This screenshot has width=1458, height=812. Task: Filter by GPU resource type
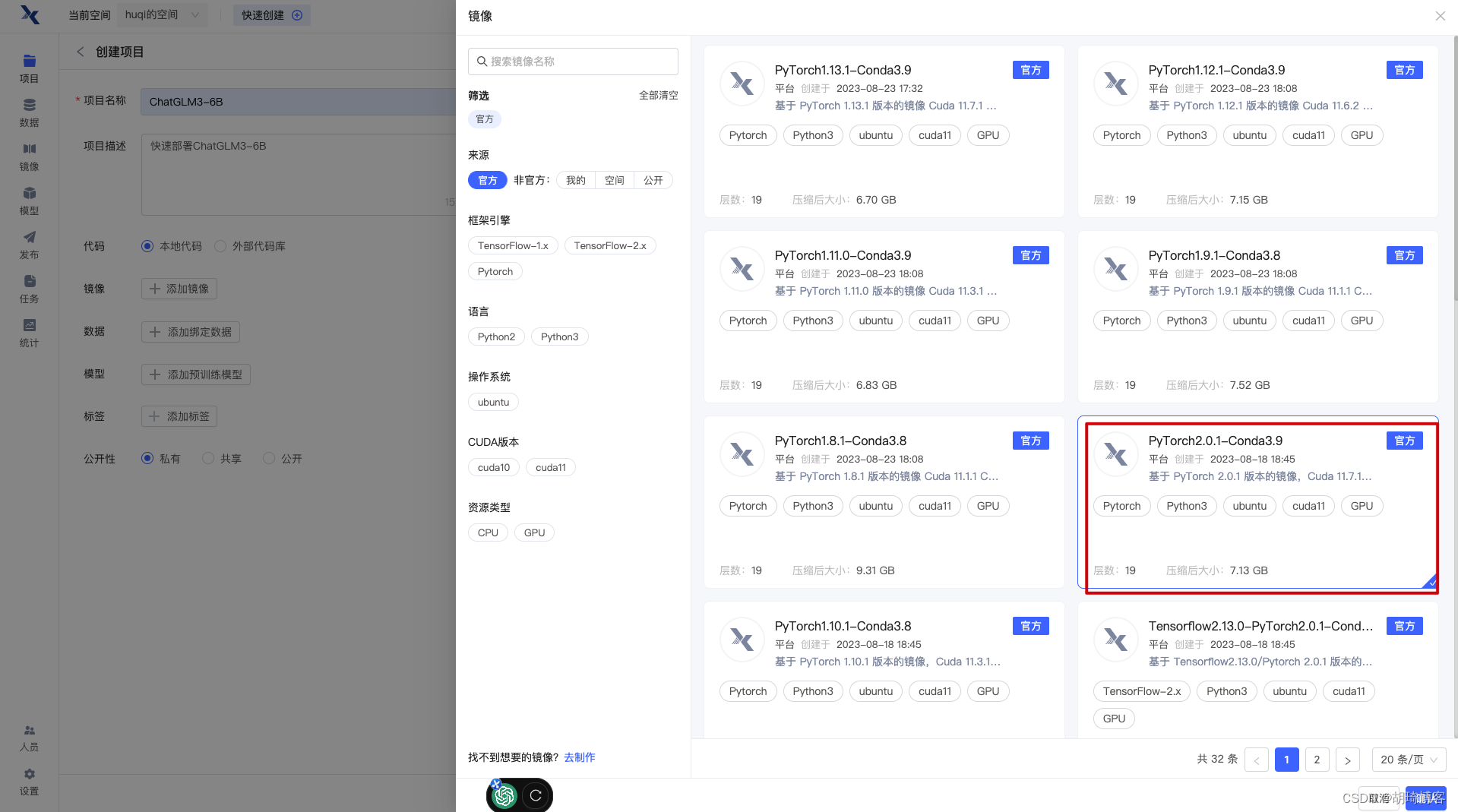point(534,532)
